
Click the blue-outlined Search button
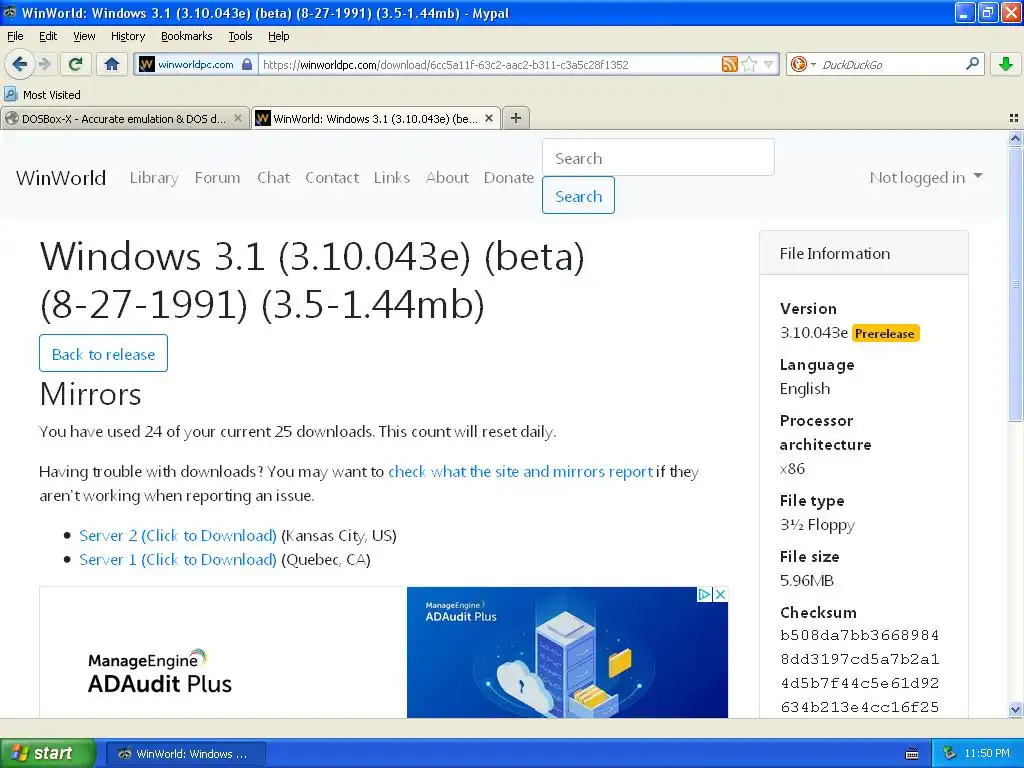coord(578,195)
